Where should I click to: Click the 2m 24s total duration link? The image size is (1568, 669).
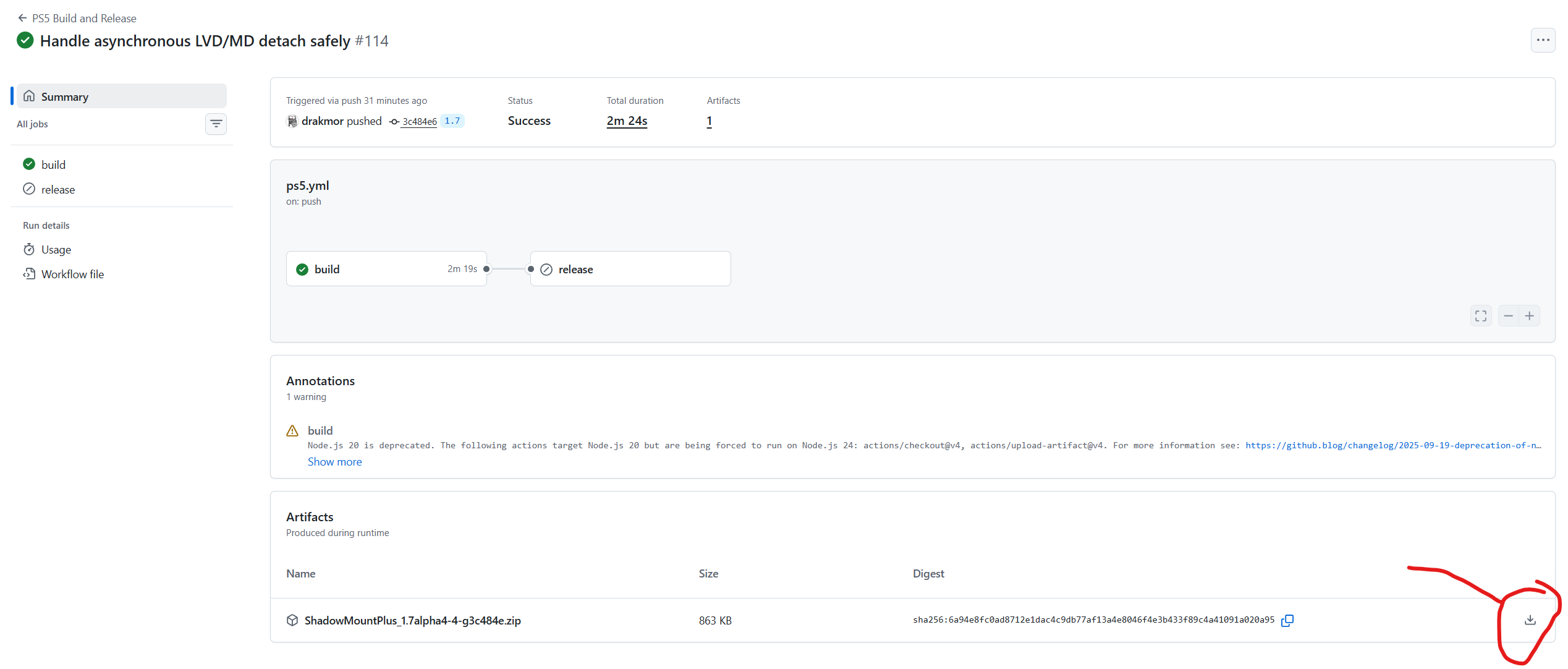627,121
